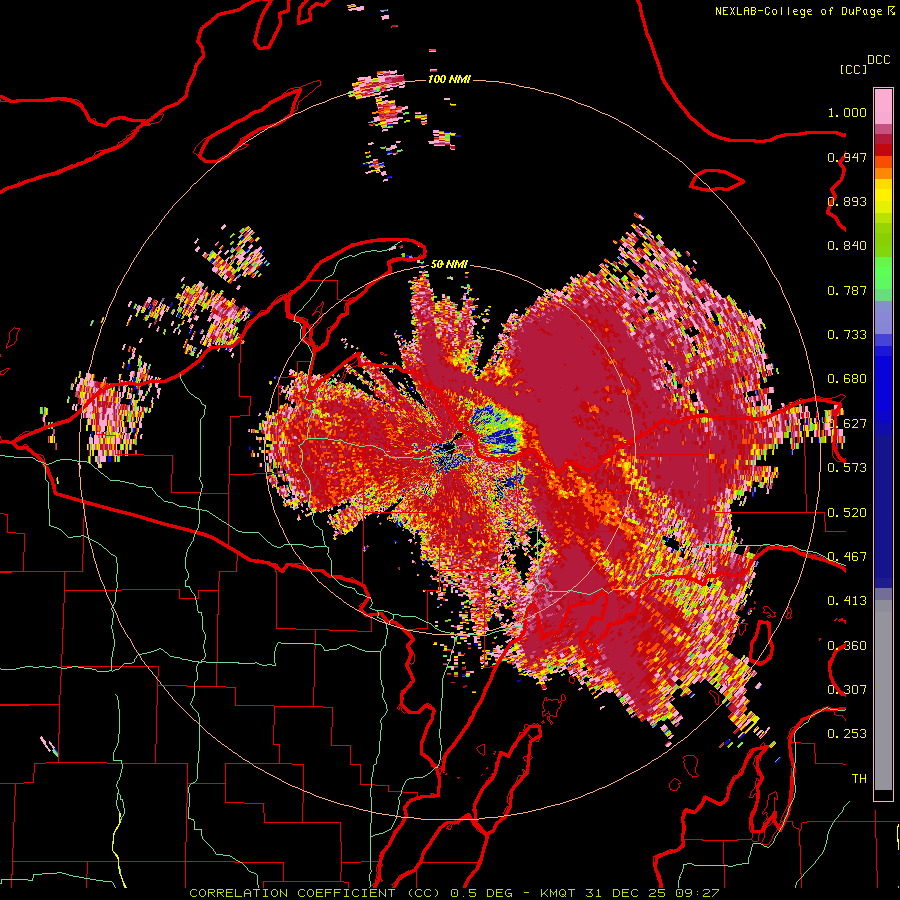The height and width of the screenshot is (900, 900).
Task: Click the 50 NMI range ring label
Action: [x=449, y=265]
